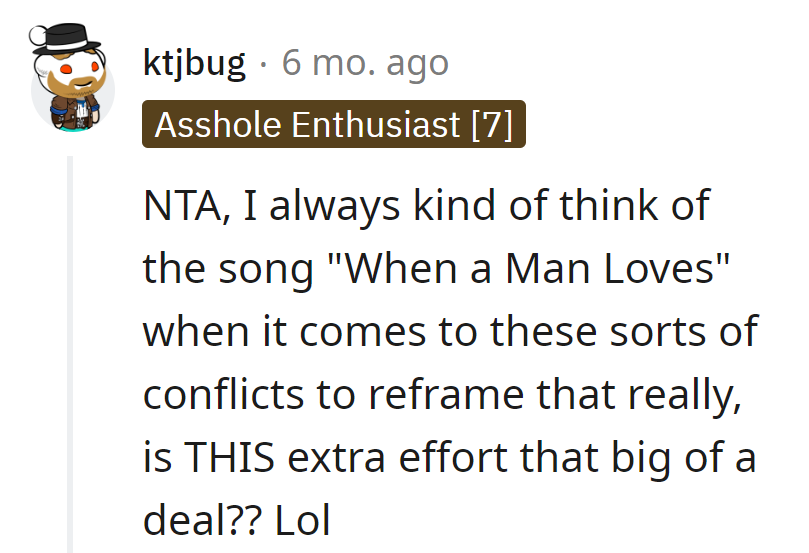Click the word "always" in the first line
This screenshot has height=553, width=809.
pos(334,207)
